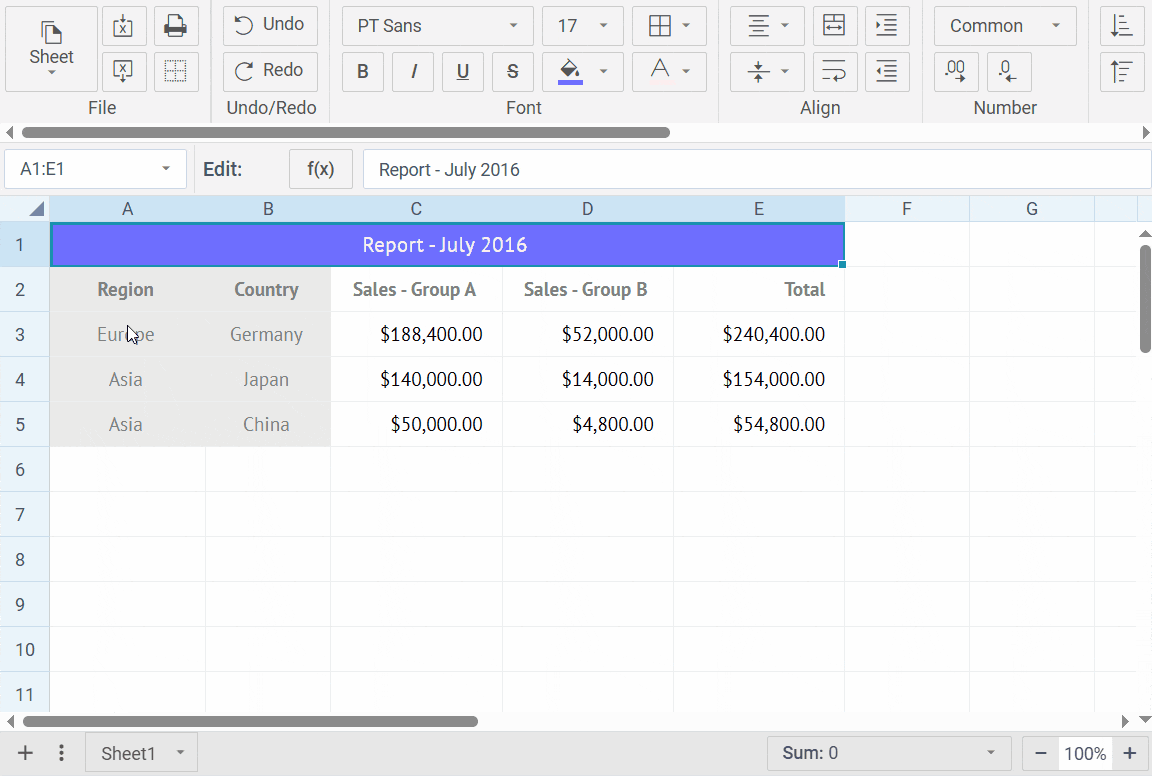Toggle Bold formatting
The width and height of the screenshot is (1152, 776).
point(363,72)
